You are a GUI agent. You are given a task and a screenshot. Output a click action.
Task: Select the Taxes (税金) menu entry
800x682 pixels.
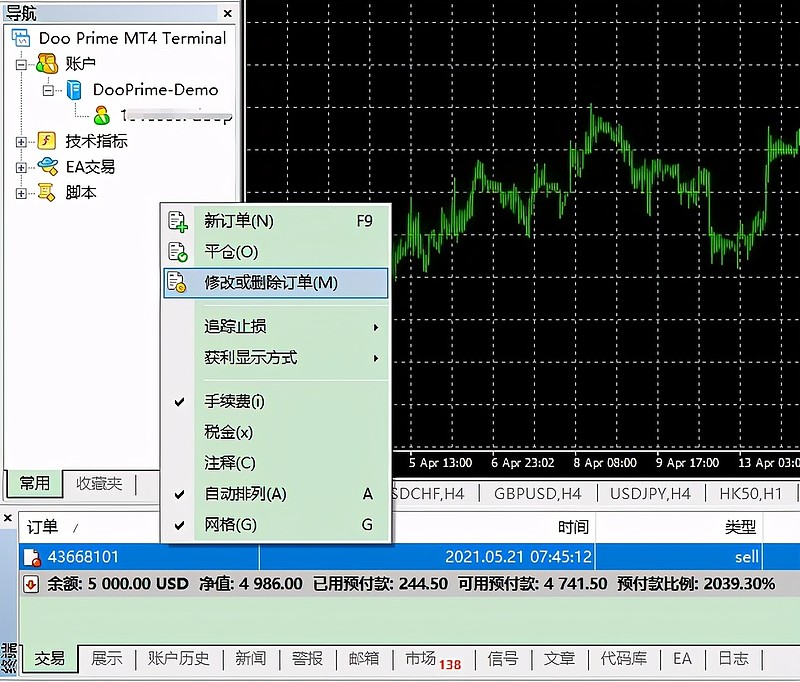pyautogui.click(x=229, y=432)
